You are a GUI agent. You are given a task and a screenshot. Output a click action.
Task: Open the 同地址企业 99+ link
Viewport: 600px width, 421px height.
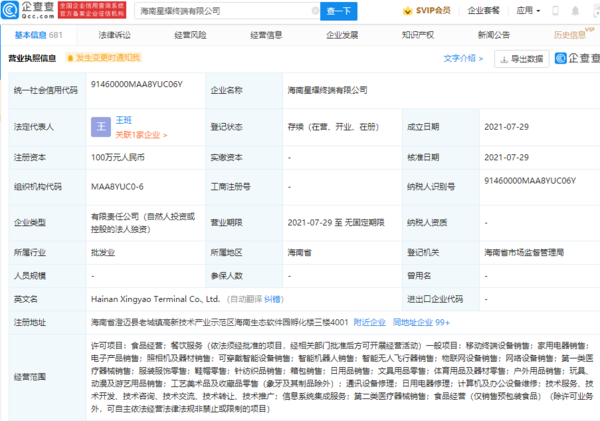tap(421, 322)
